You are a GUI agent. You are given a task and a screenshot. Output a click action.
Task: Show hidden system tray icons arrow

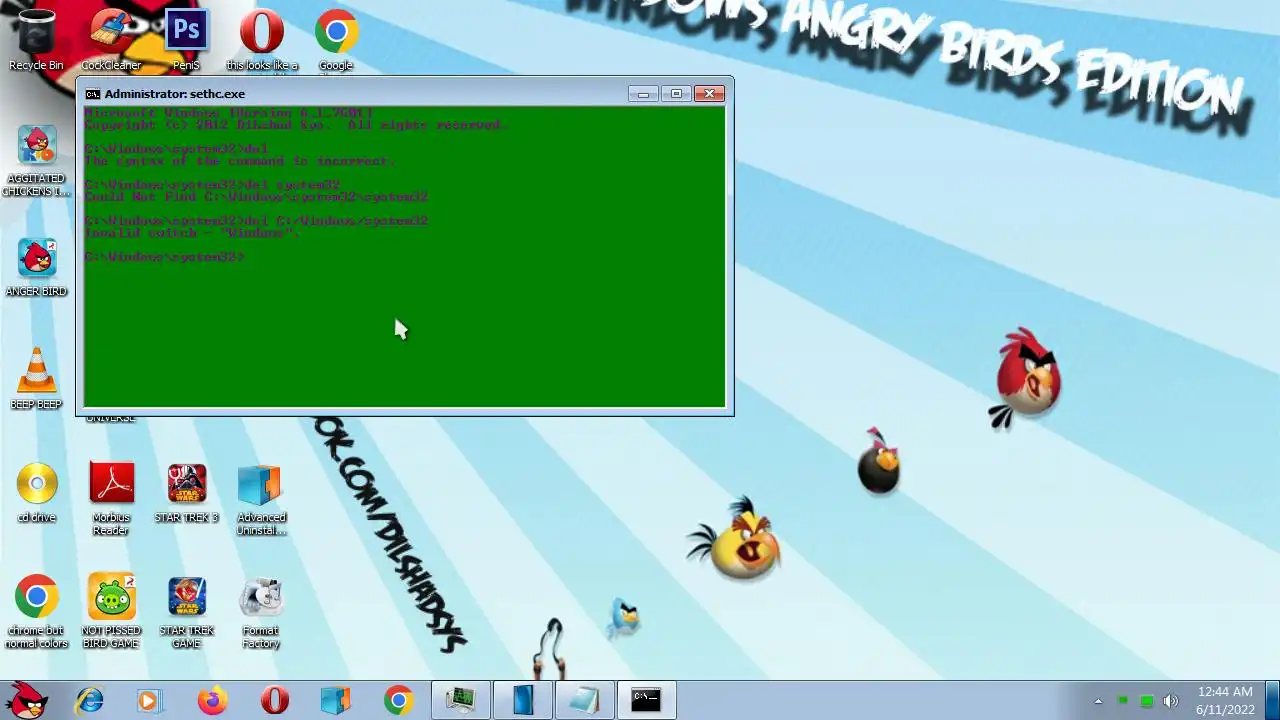(1098, 701)
